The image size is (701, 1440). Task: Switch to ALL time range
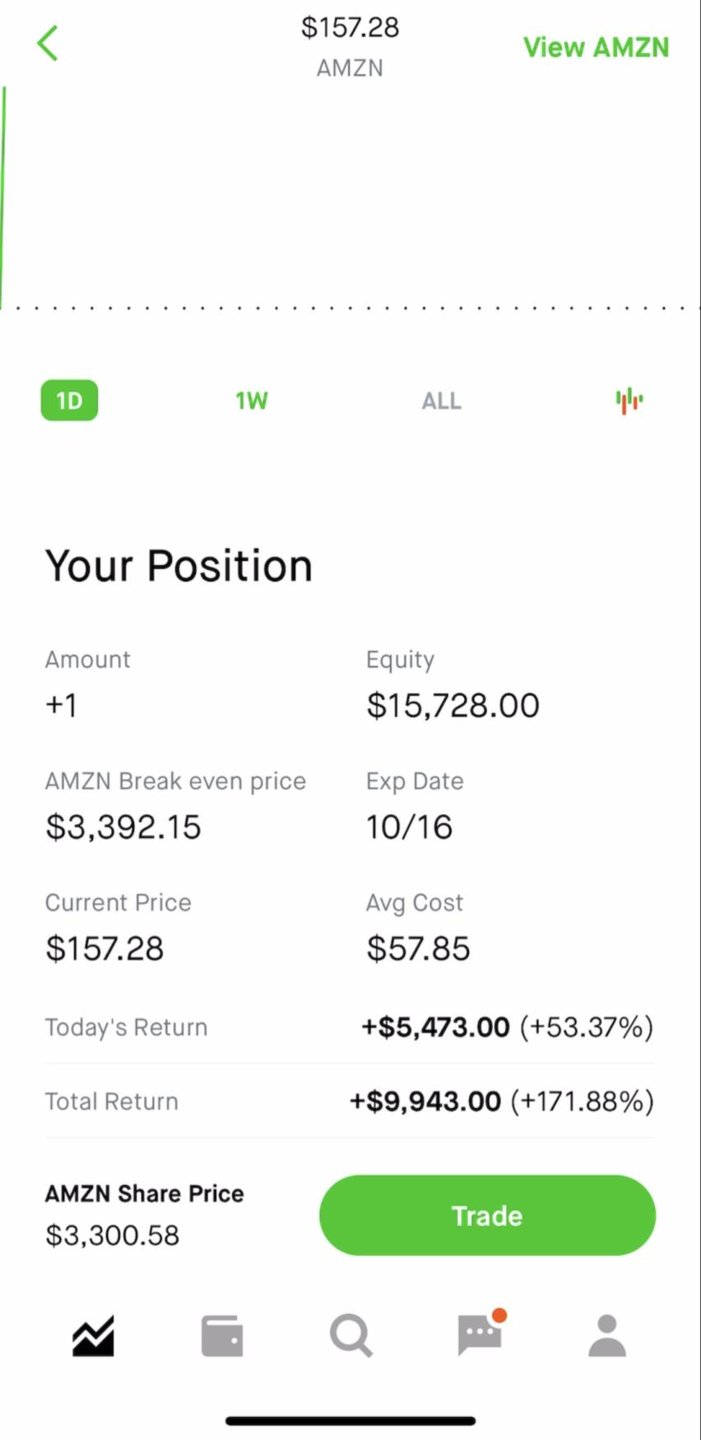441,401
